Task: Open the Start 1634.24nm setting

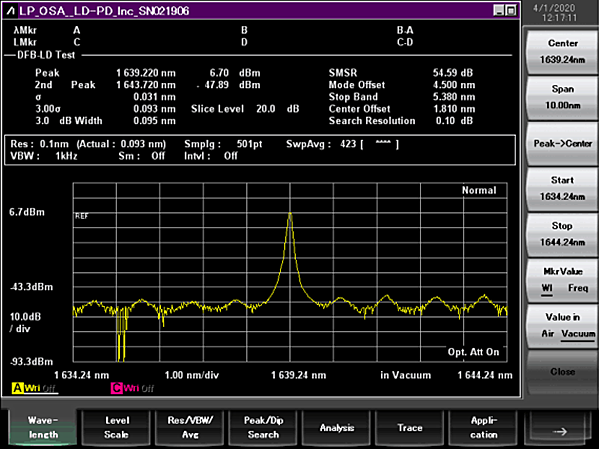Action: click(562, 188)
